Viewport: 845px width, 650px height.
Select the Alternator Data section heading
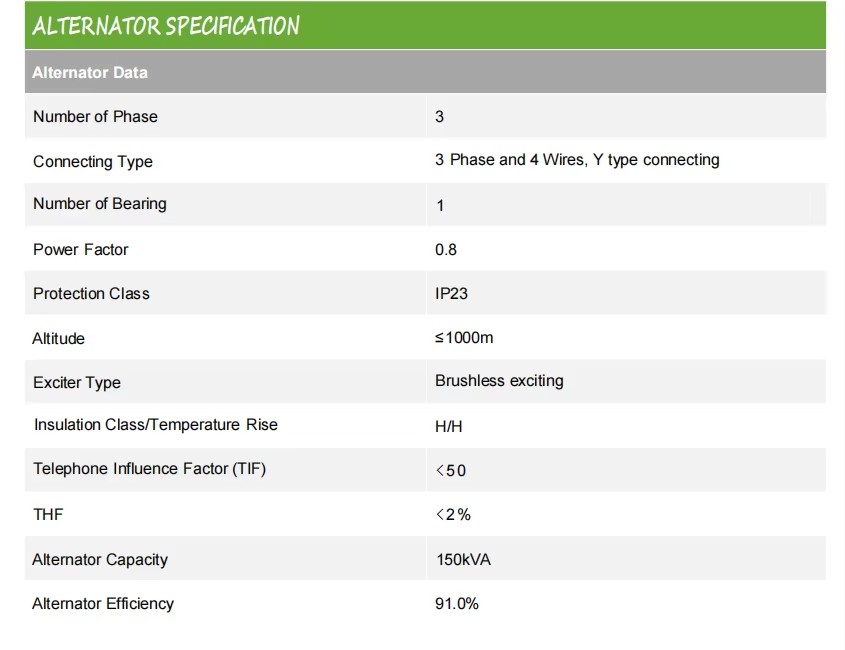click(90, 72)
